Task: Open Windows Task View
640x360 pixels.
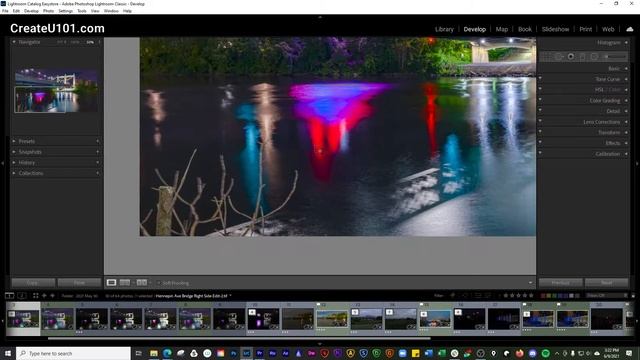Action: pyautogui.click(x=138, y=353)
